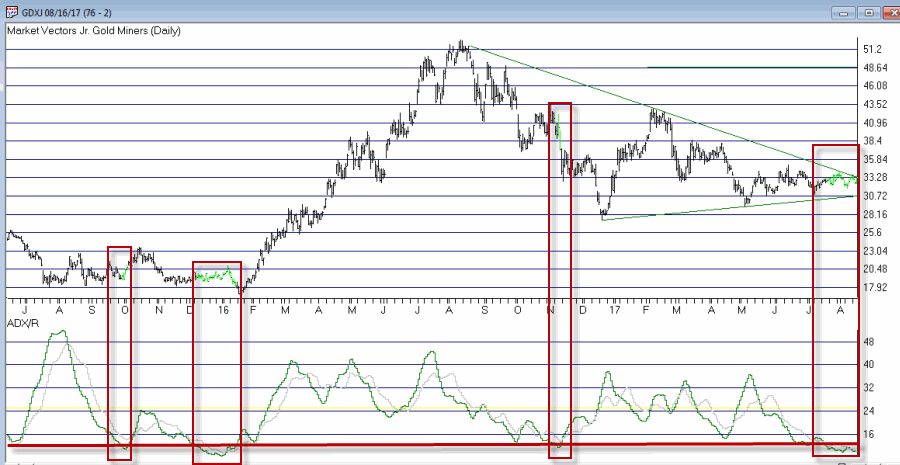Click the chart window icon in title bar
This screenshot has height=465, width=900.
tap(11, 11)
